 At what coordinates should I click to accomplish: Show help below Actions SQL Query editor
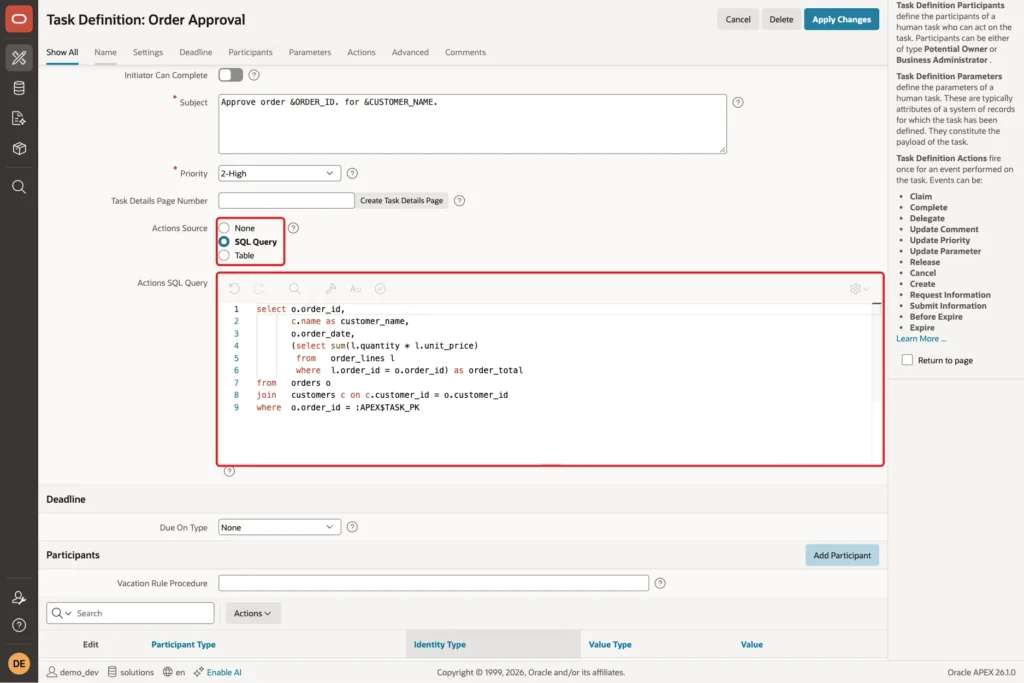(x=229, y=471)
